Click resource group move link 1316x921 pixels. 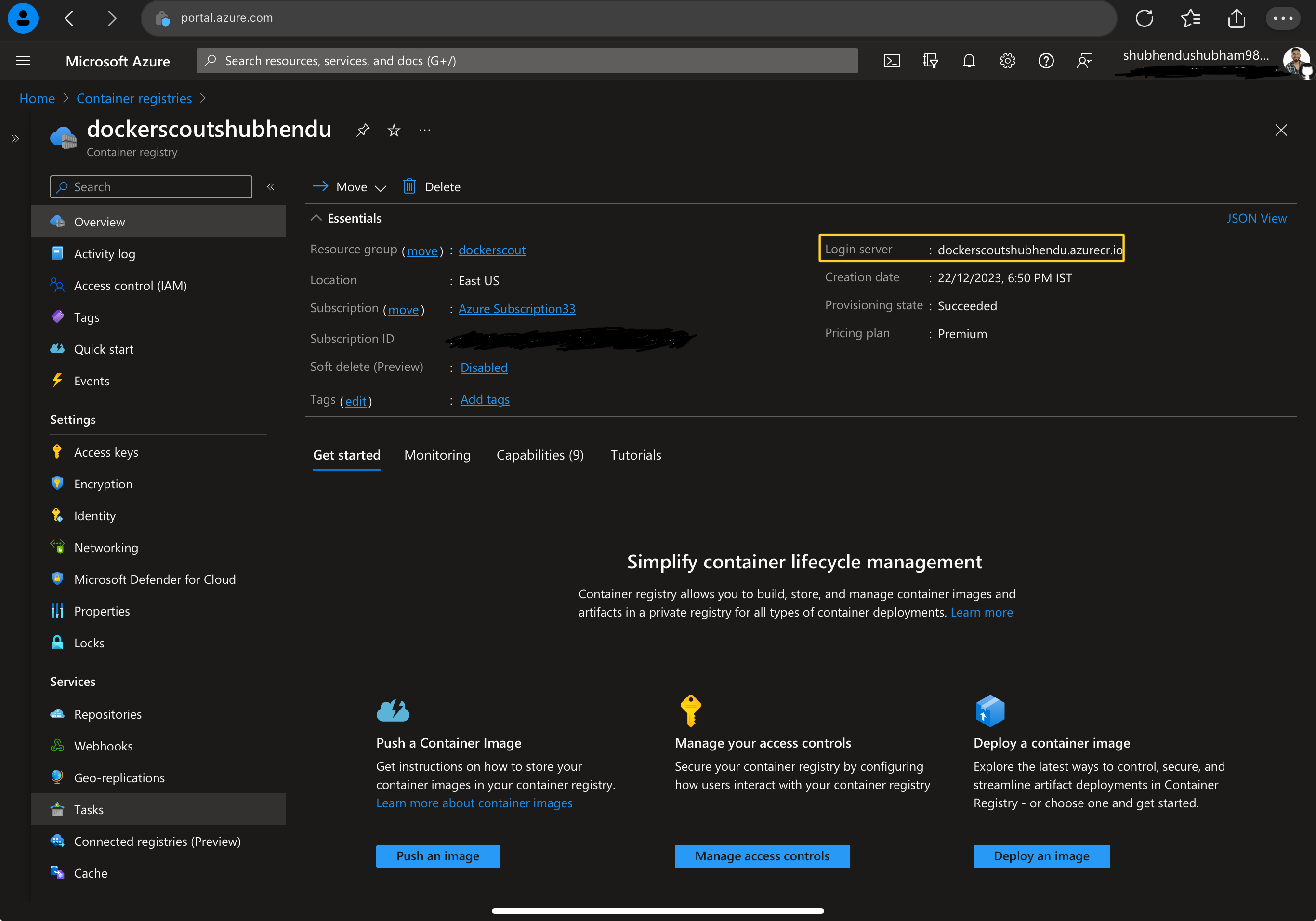(422, 251)
